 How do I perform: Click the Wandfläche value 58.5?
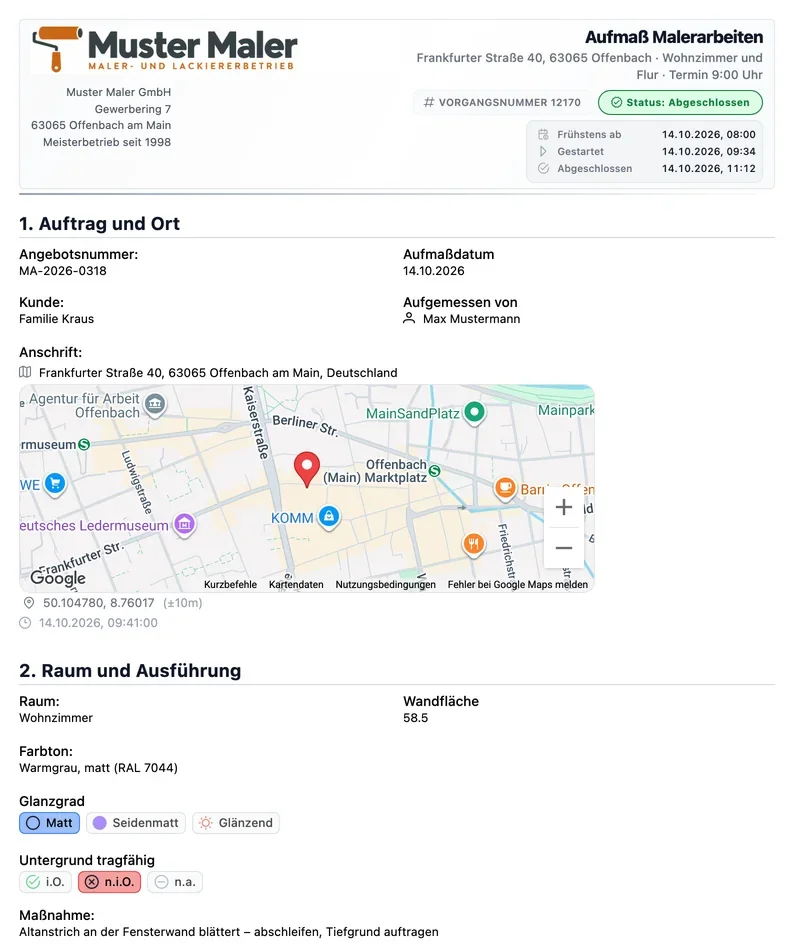pyautogui.click(x=416, y=718)
